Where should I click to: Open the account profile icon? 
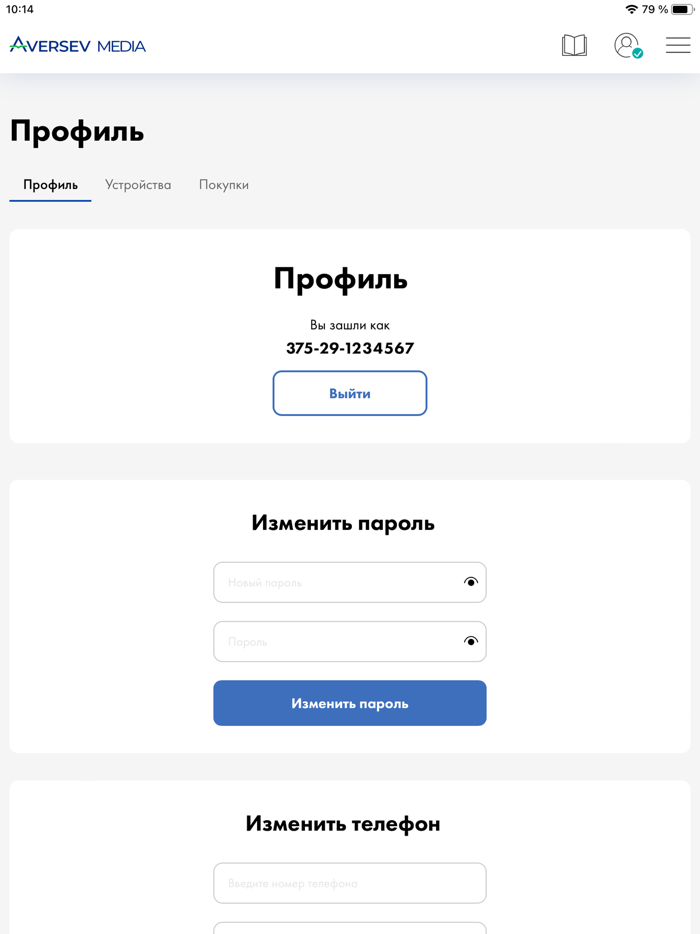(x=625, y=45)
